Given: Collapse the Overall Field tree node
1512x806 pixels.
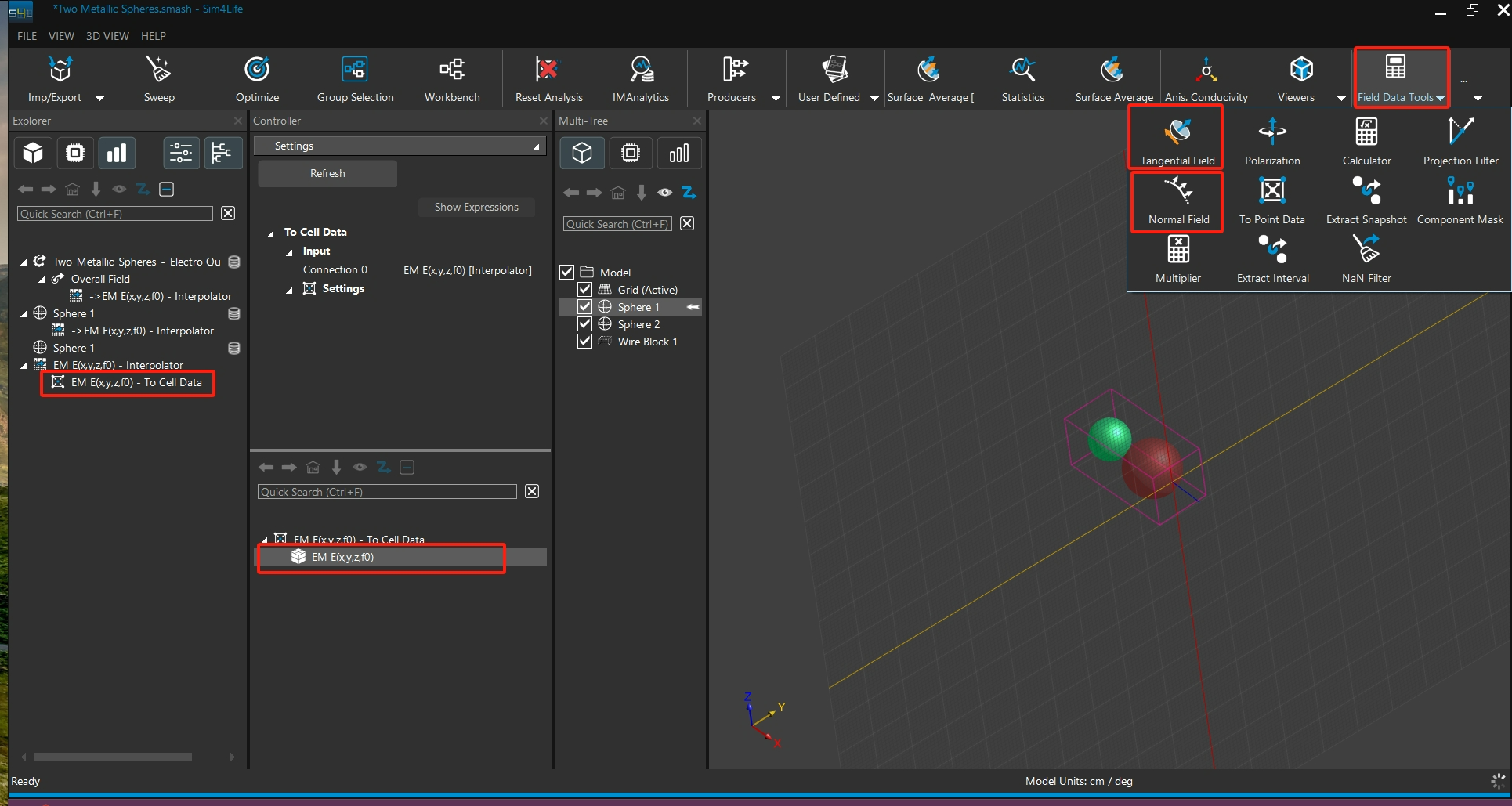Looking at the screenshot, I should (x=42, y=280).
